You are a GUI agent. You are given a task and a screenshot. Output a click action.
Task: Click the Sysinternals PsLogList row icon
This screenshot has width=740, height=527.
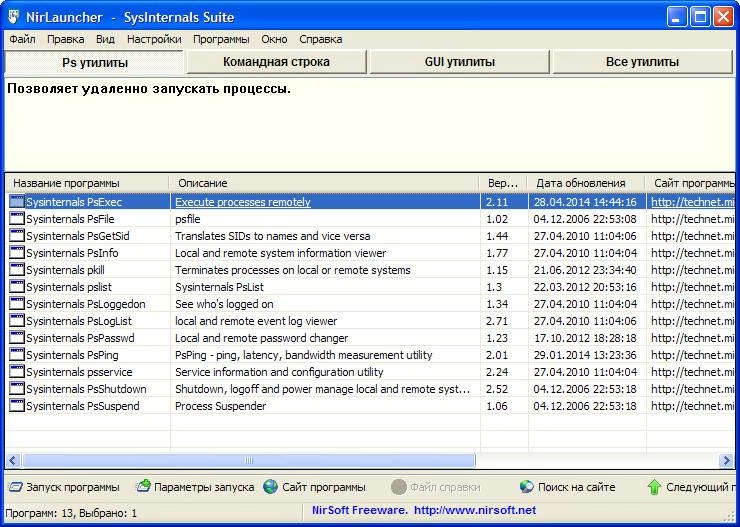point(17,321)
